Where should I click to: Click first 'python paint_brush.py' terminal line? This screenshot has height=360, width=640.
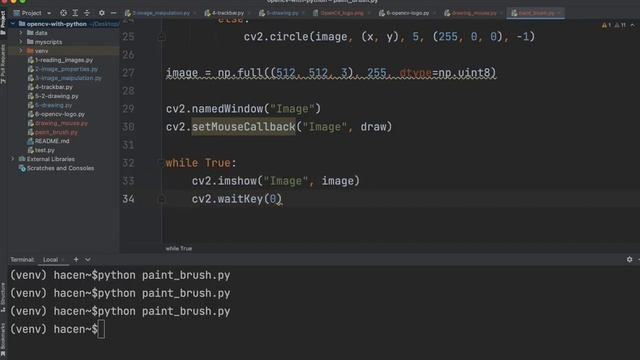pos(164,276)
